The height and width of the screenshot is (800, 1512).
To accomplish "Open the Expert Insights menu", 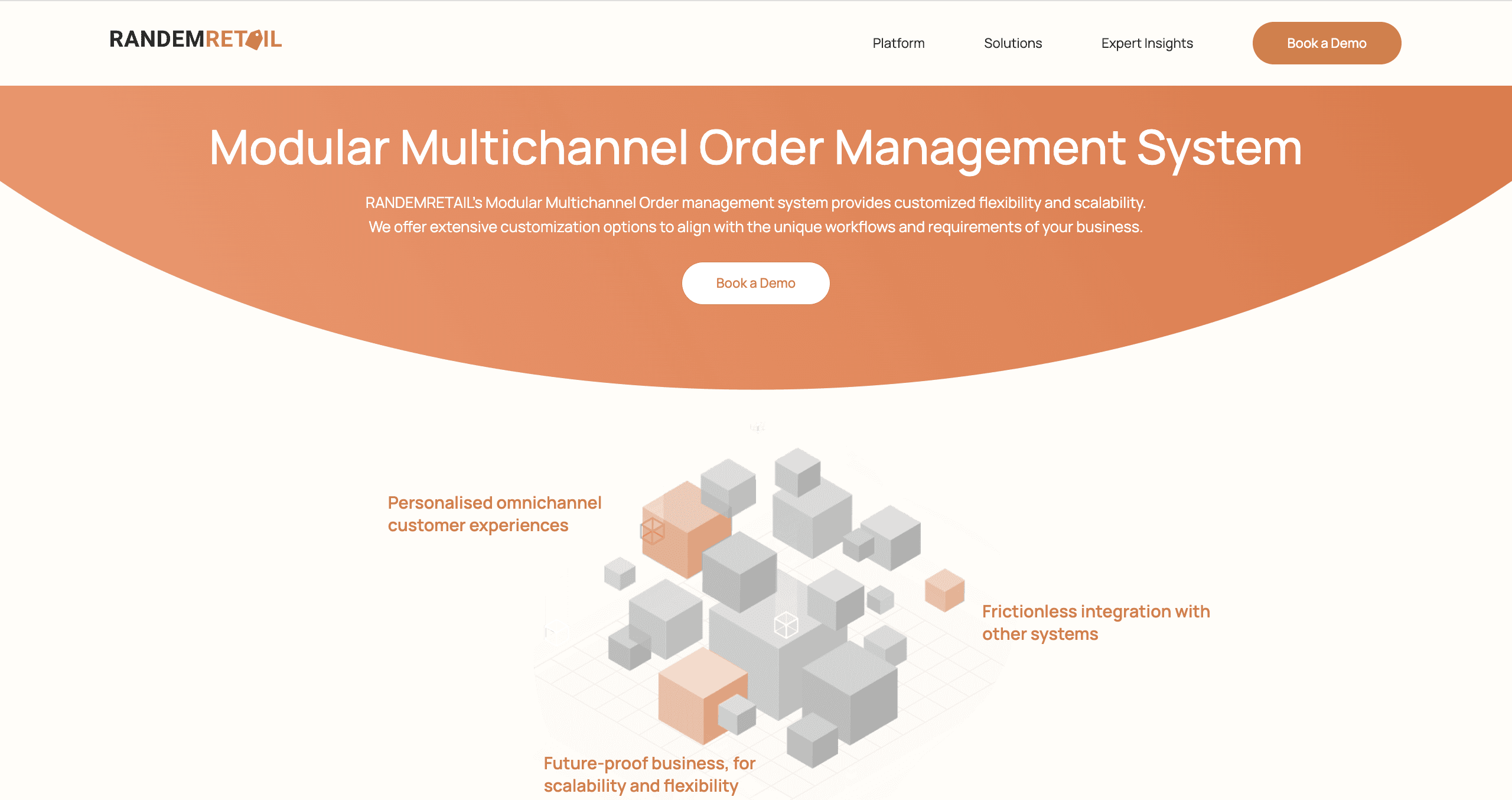I will pos(1146,43).
